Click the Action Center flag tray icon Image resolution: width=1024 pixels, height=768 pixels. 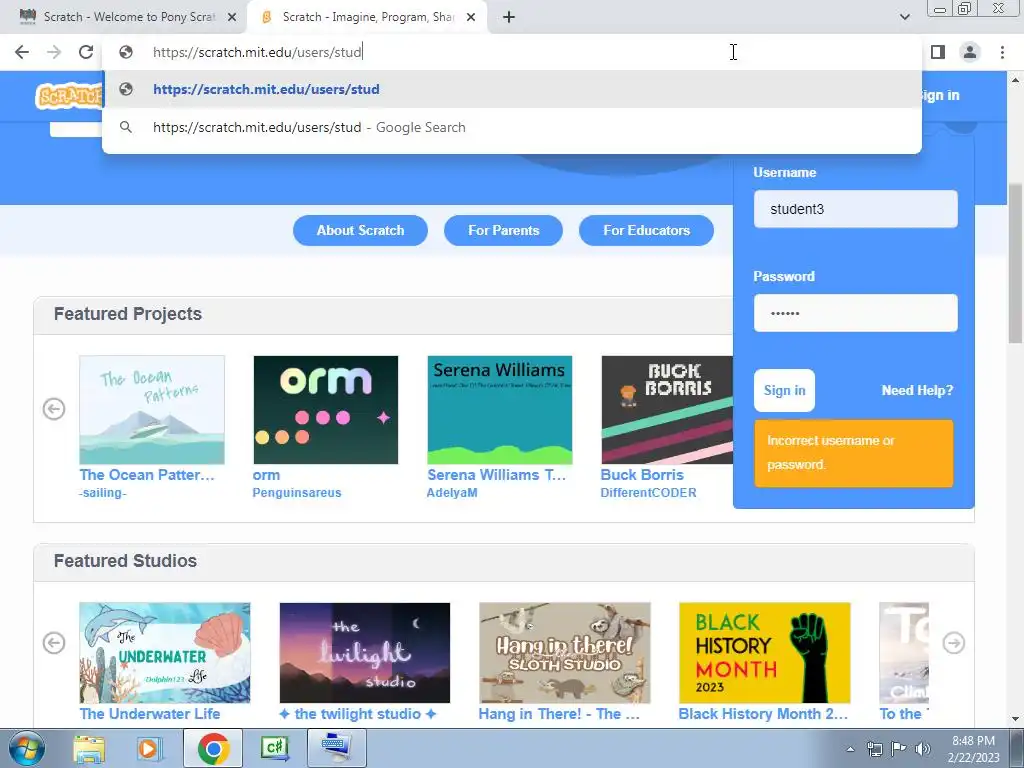(x=899, y=749)
